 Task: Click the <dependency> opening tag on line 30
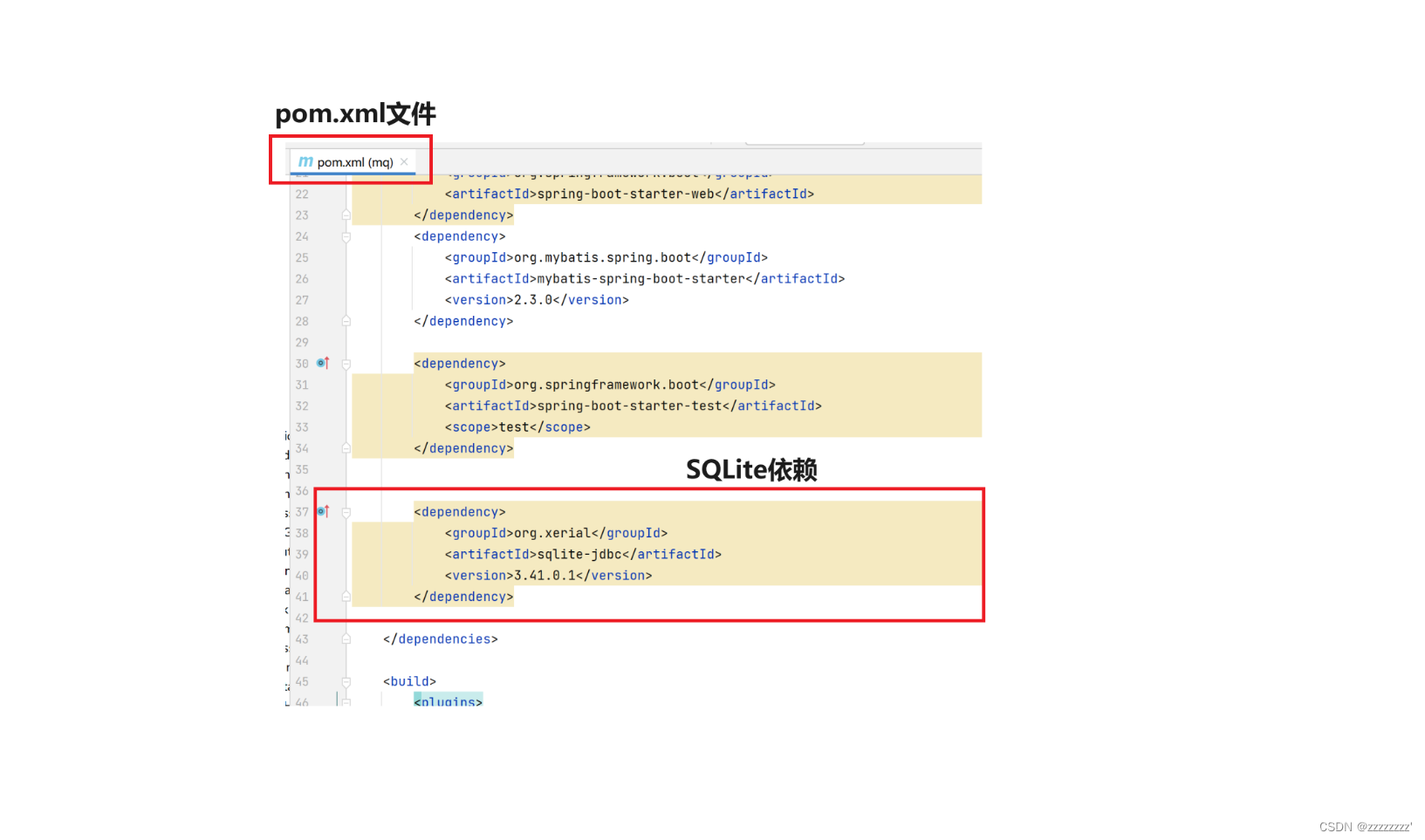coord(460,364)
